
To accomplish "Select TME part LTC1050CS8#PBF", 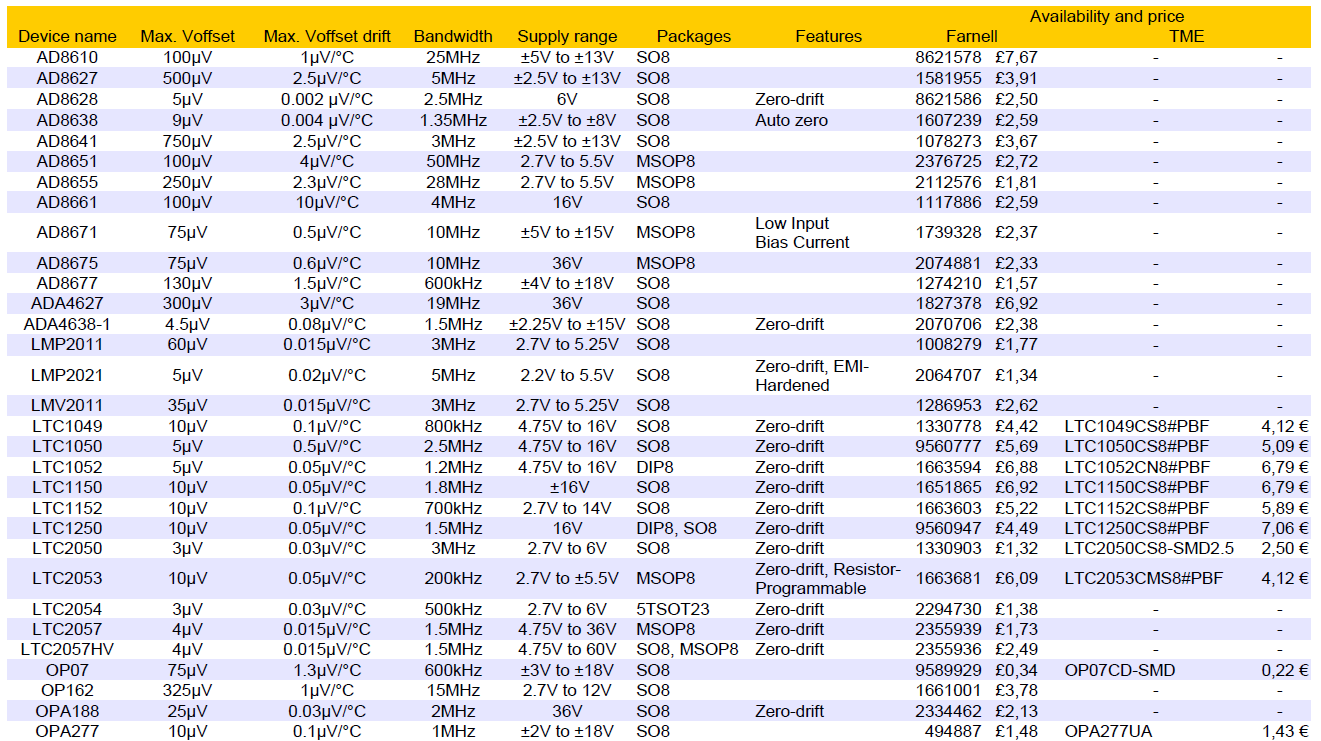I will (x=1137, y=446).
